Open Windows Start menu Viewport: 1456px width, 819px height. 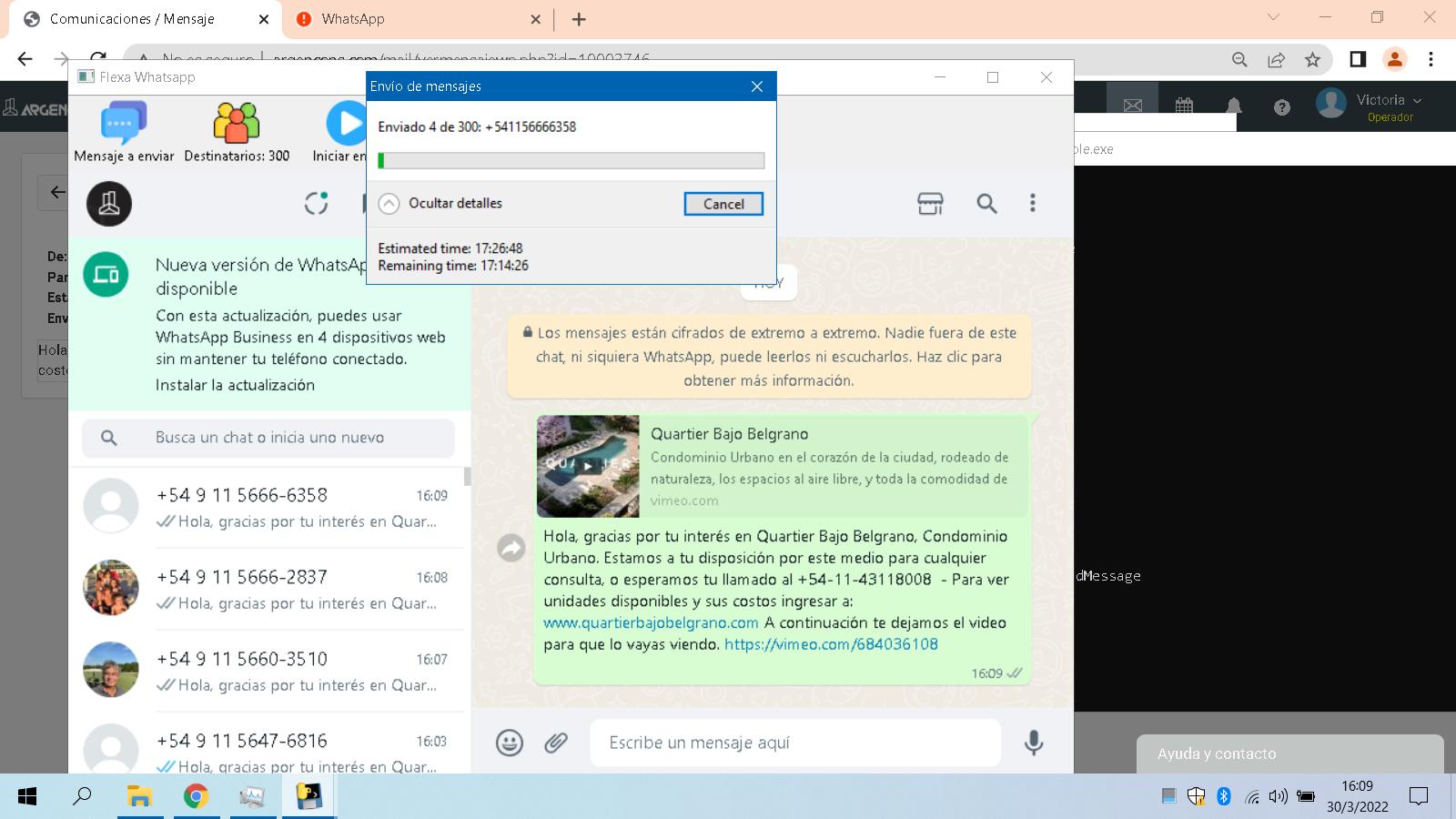tap(27, 796)
